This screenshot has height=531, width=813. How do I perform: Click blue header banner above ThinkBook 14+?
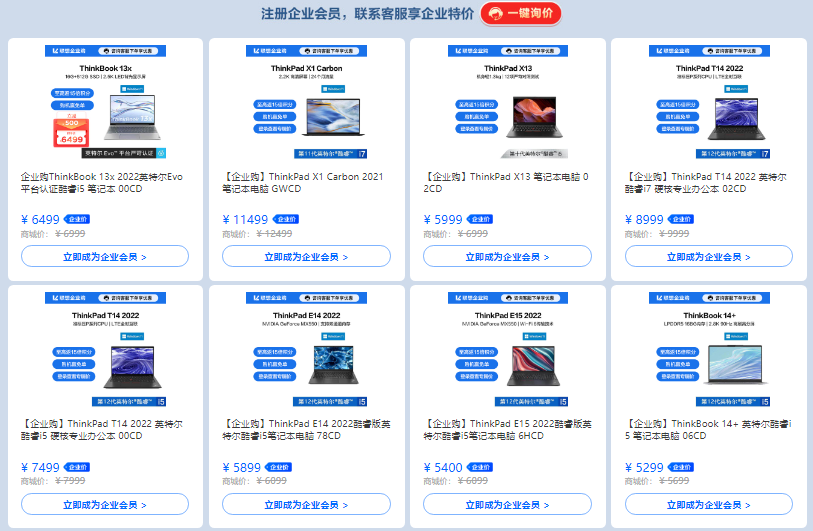point(709,298)
